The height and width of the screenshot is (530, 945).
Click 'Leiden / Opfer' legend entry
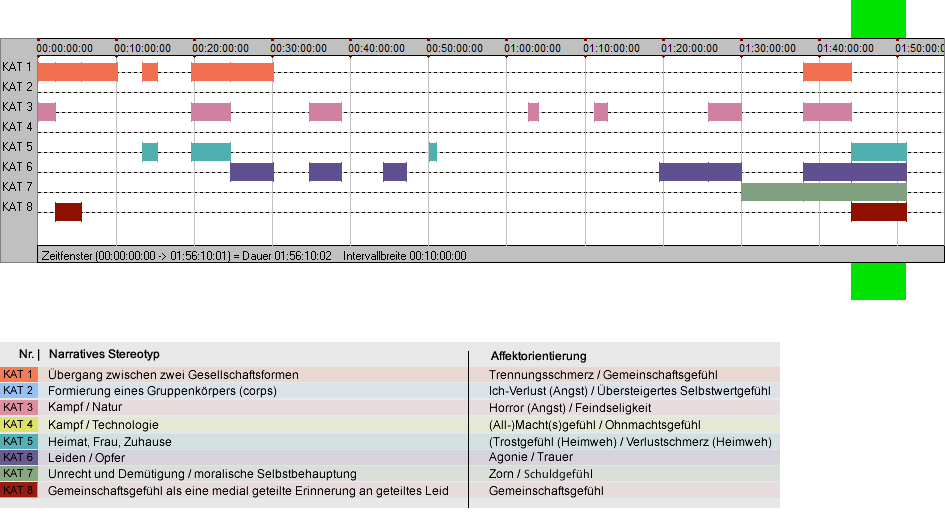(x=86, y=458)
